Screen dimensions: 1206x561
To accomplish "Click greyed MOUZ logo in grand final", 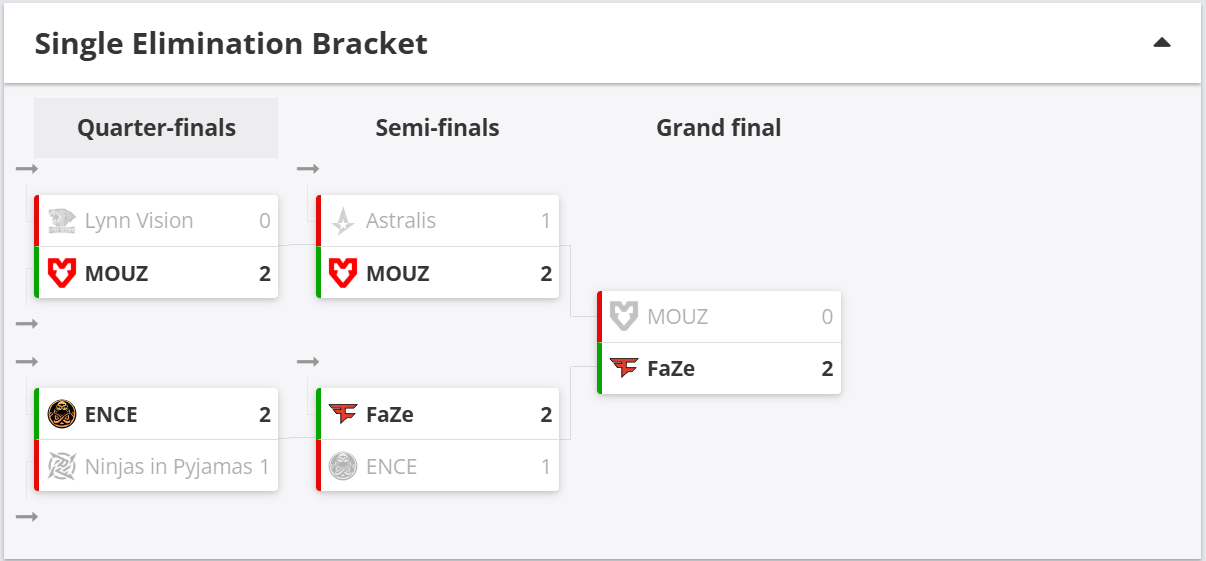I will pyautogui.click(x=624, y=317).
